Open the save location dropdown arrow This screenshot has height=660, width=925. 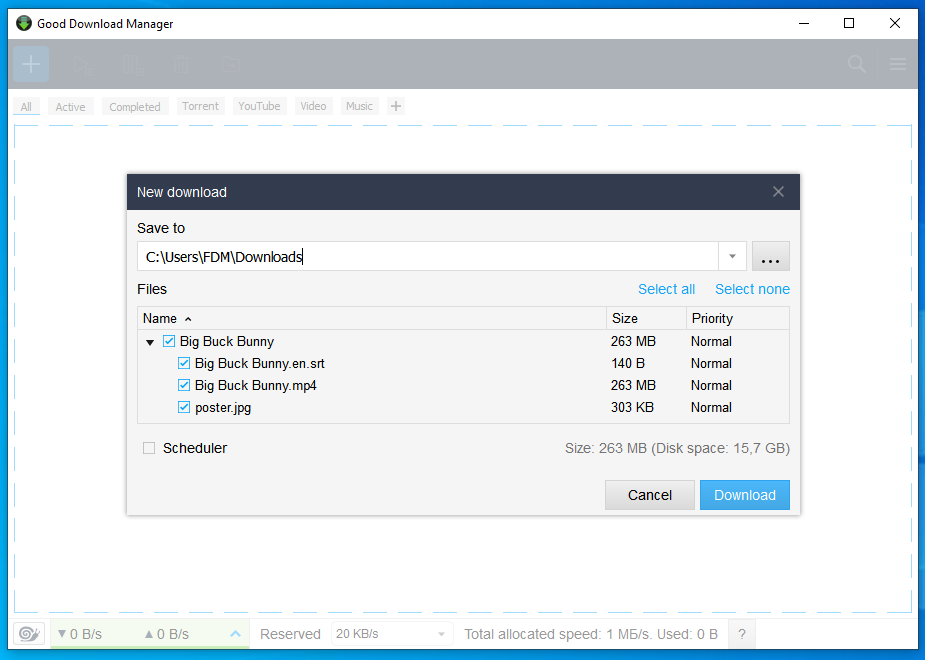pyautogui.click(x=731, y=256)
